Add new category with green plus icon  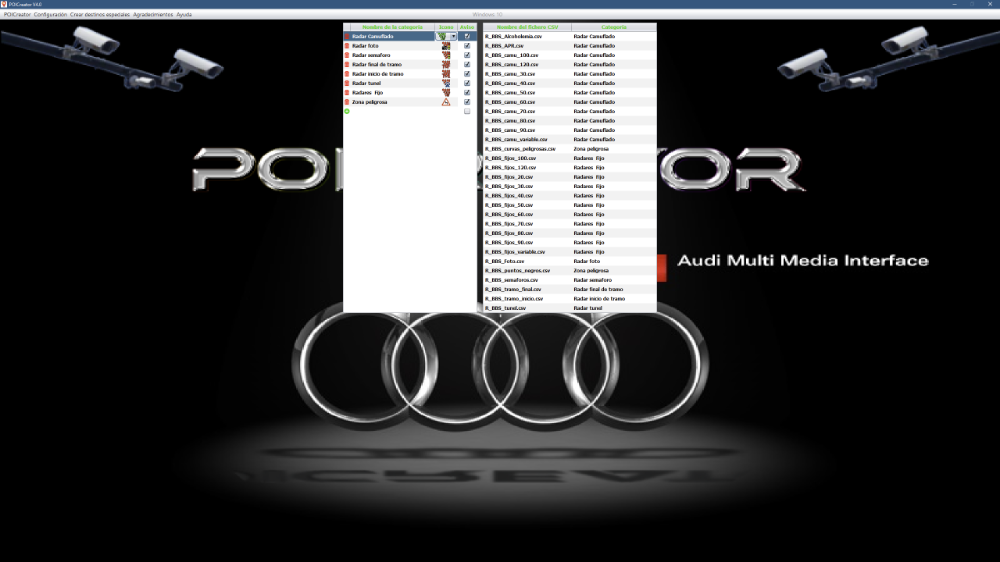[347, 112]
